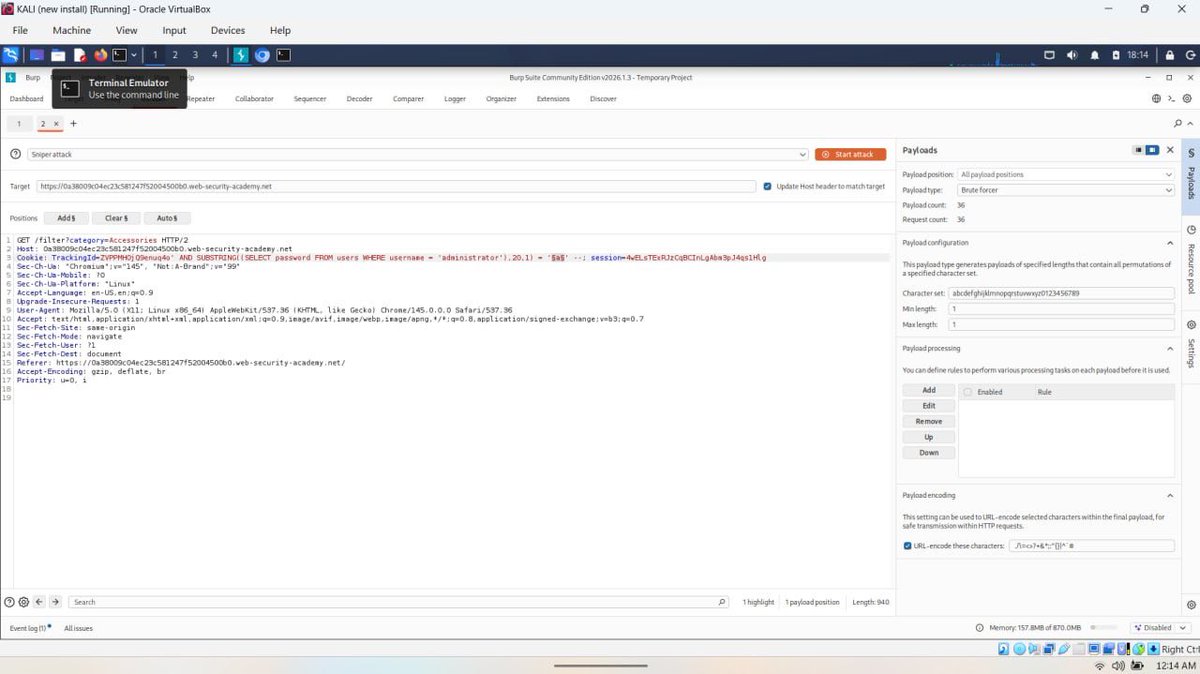
Task: Add a new Intruder tab with plus
Action: click(73, 123)
